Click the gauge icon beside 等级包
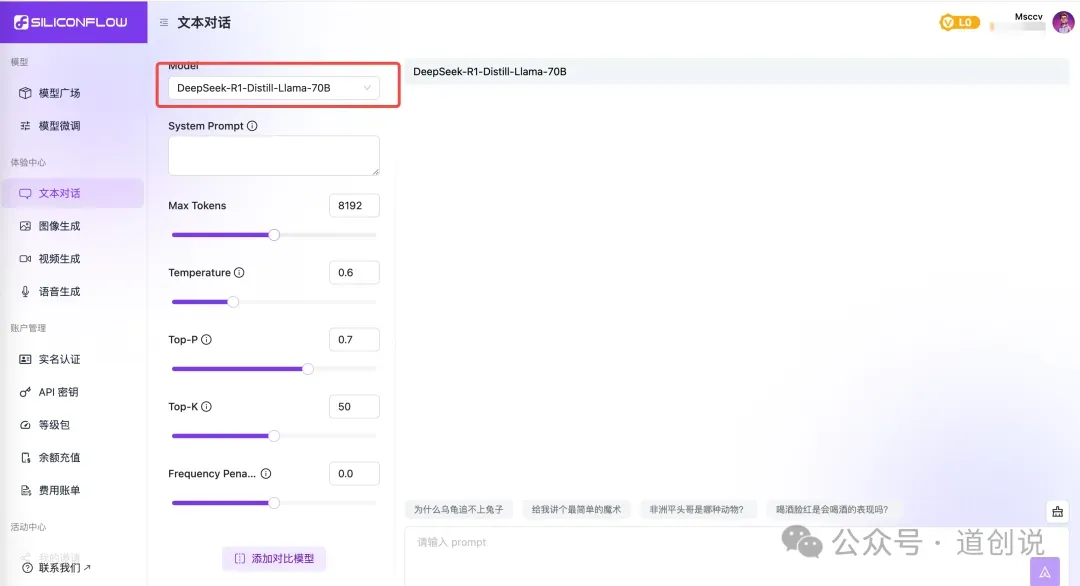This screenshot has width=1080, height=586. (25, 425)
